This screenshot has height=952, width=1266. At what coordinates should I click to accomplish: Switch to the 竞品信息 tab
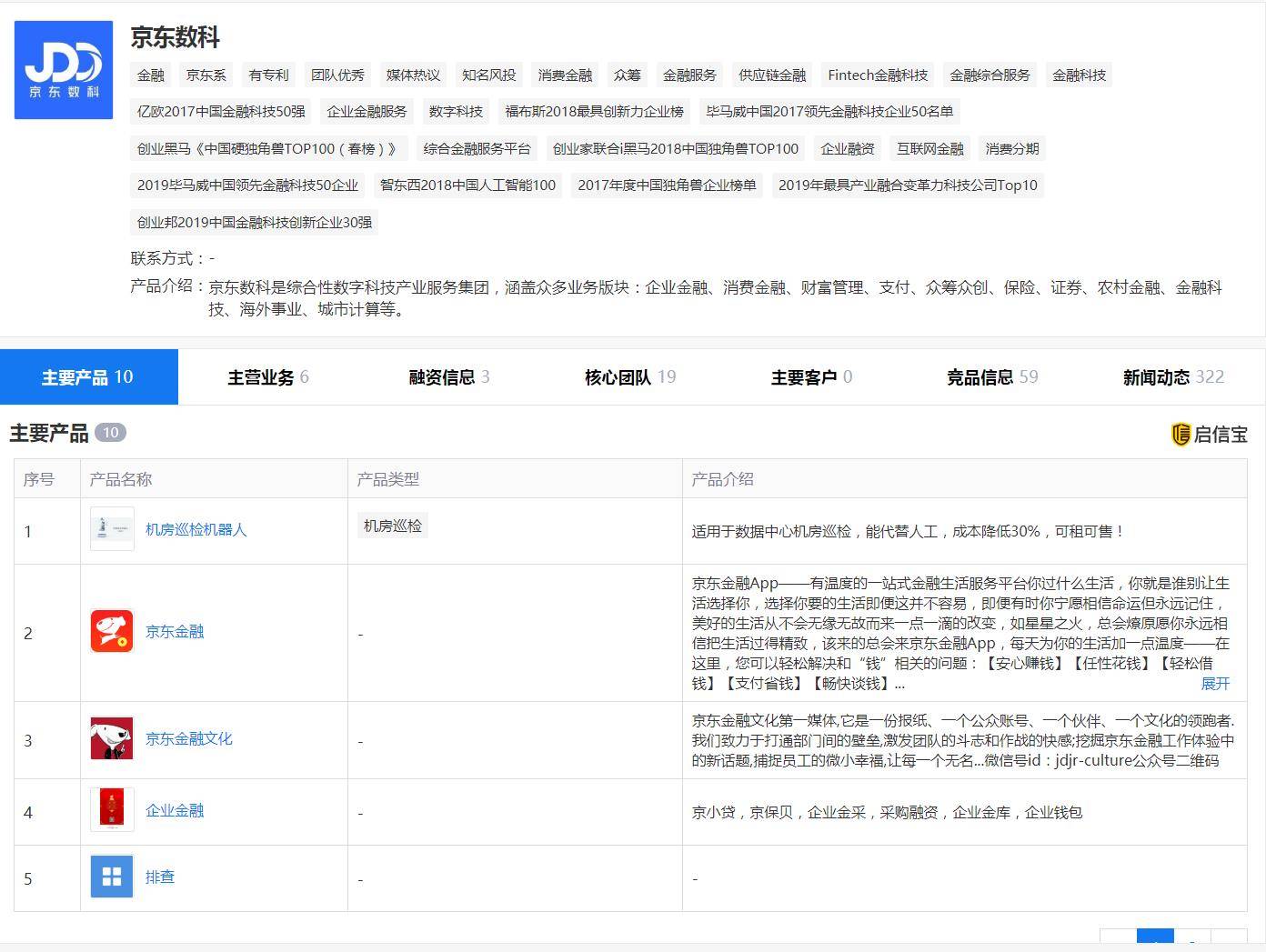click(x=992, y=376)
